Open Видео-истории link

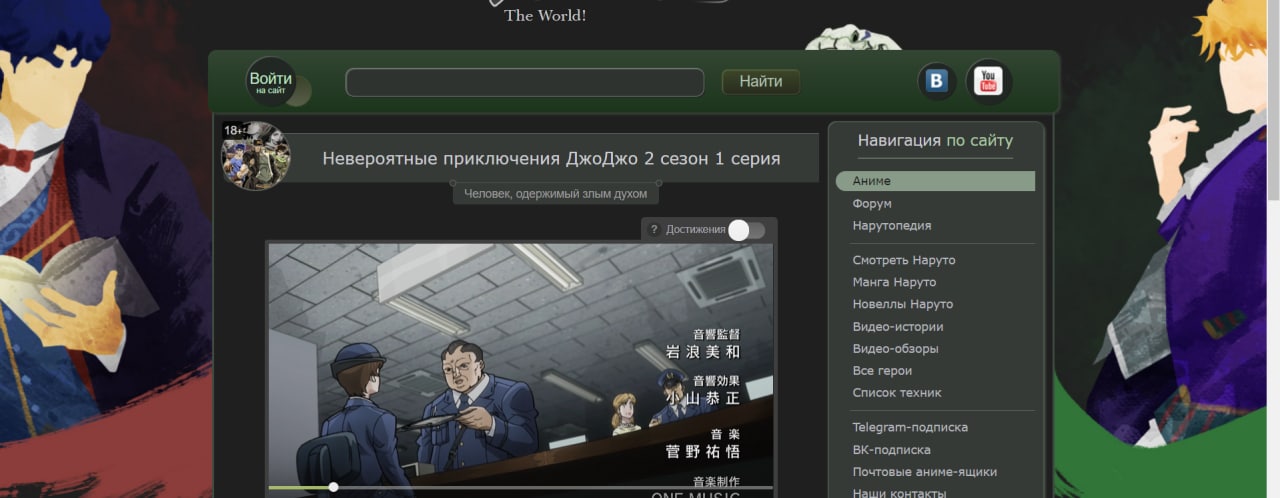[x=898, y=327]
